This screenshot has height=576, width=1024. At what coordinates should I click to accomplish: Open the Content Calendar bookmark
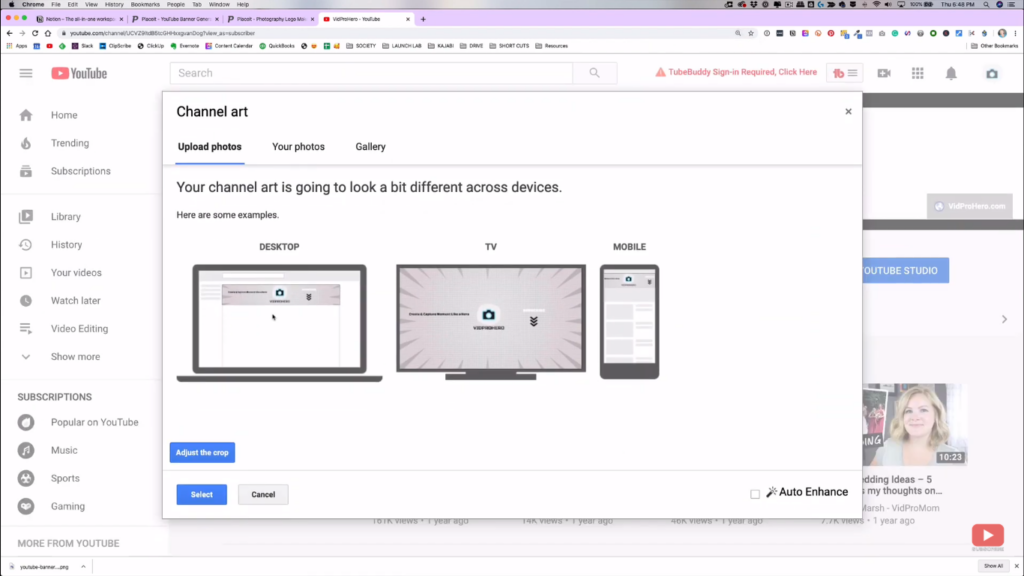[229, 46]
